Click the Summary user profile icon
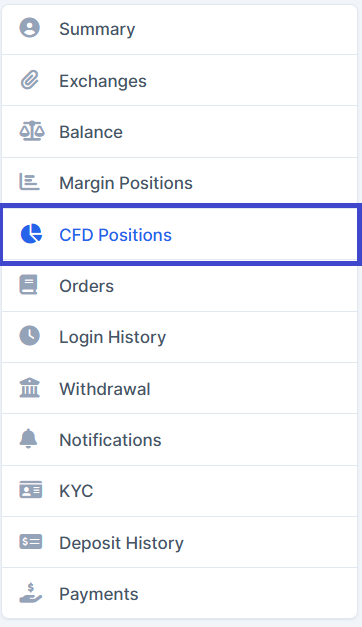This screenshot has height=627, width=362. click(x=30, y=28)
